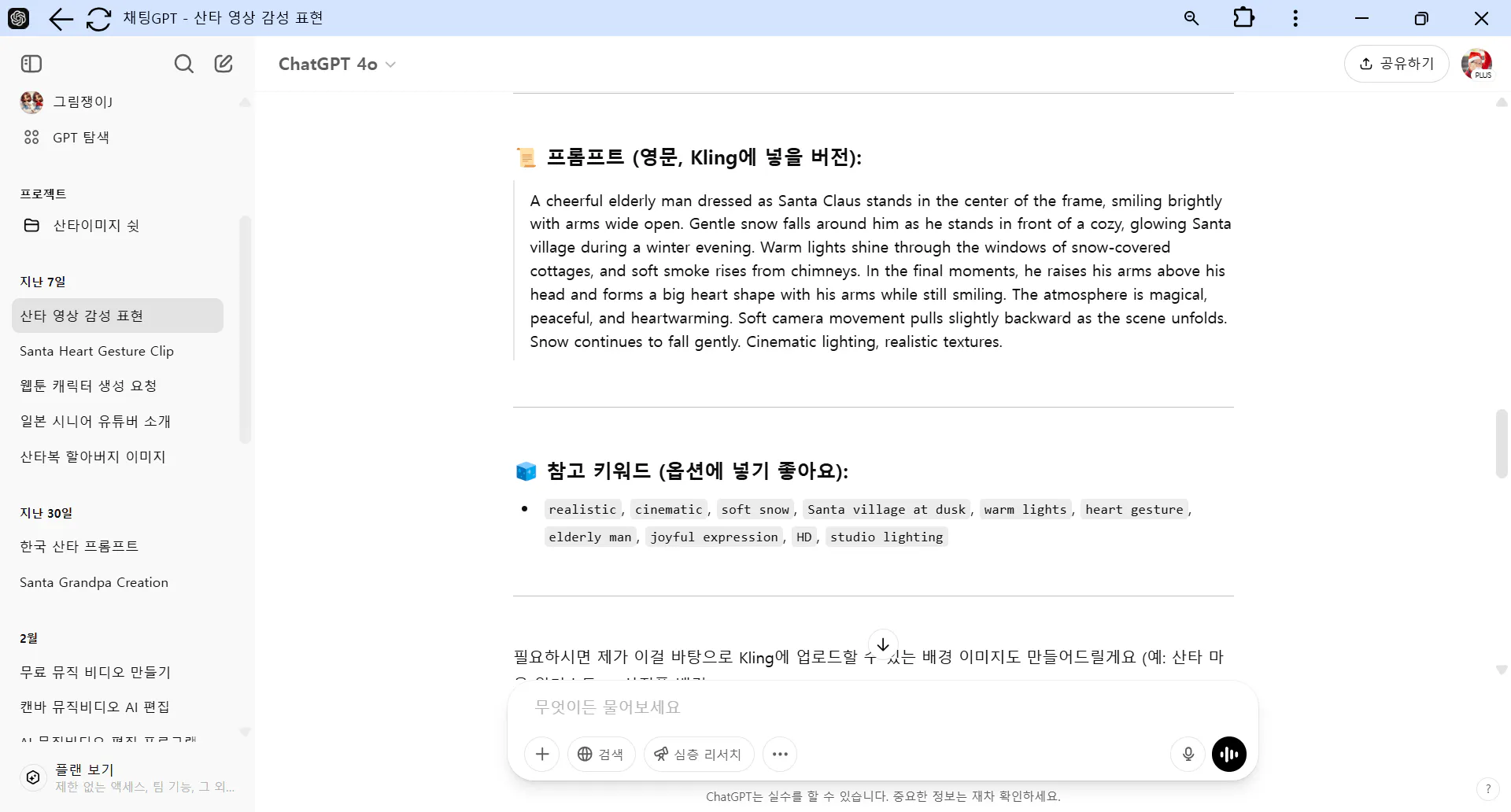Select the 심층 리서치 telescope icon
Screen dimensions: 1511x812
tap(697, 754)
